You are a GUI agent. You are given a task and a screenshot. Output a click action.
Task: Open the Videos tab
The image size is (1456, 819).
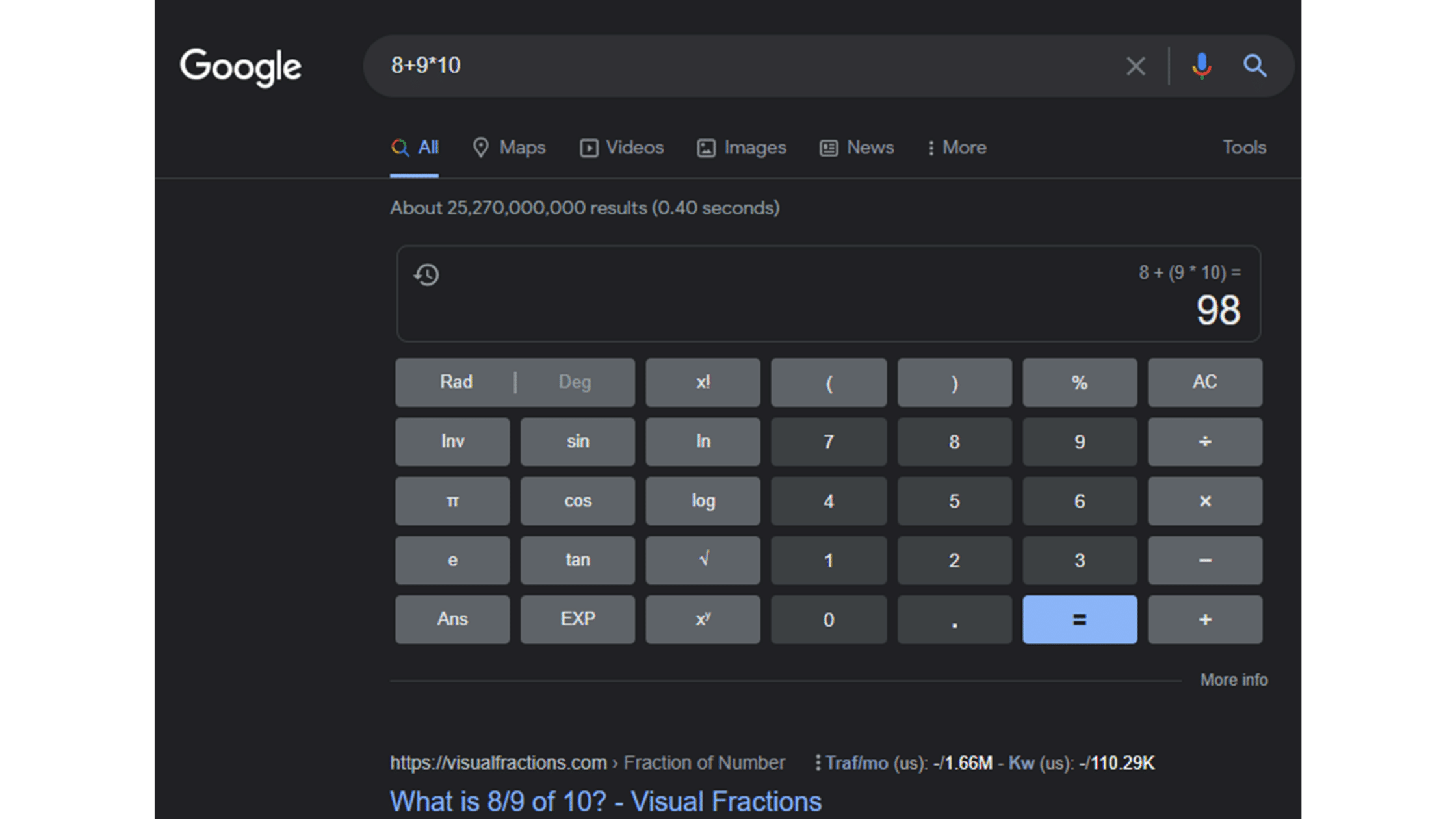621,148
